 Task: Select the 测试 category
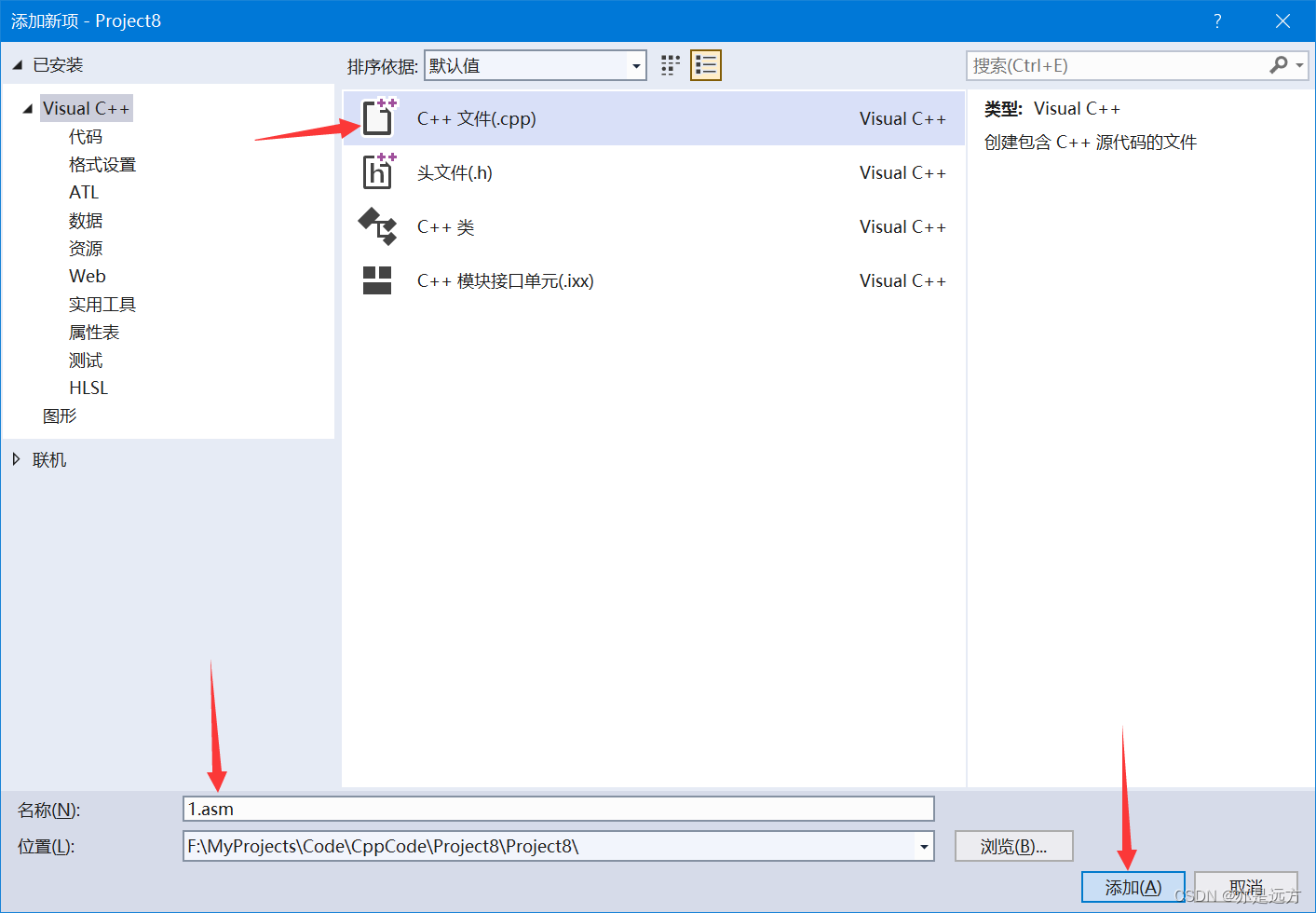(x=86, y=361)
